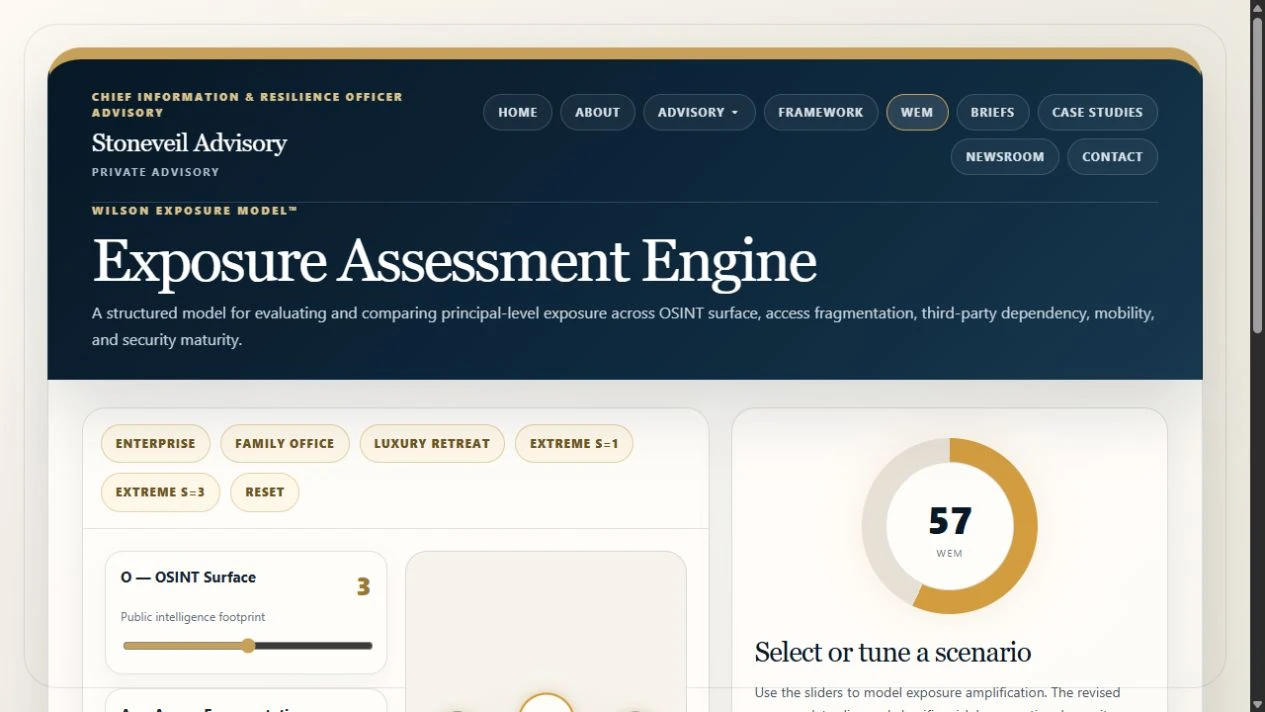Screen dimensions: 1265x712
Task: Select the WEM nav item
Action: pyautogui.click(x=917, y=112)
